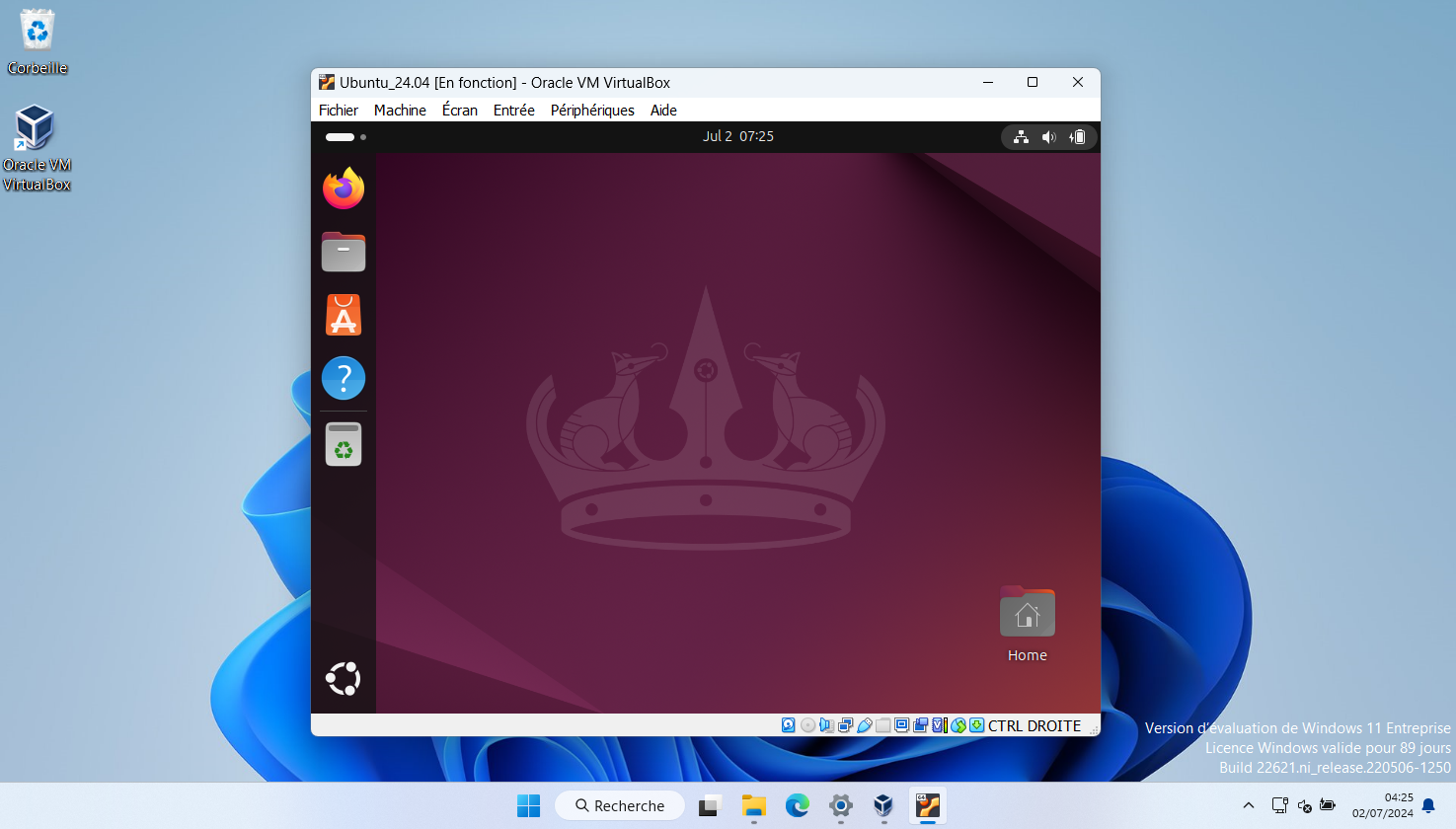Screen dimensions: 1456x829
Task: Click the hard disk activity indicator
Action: point(788,725)
